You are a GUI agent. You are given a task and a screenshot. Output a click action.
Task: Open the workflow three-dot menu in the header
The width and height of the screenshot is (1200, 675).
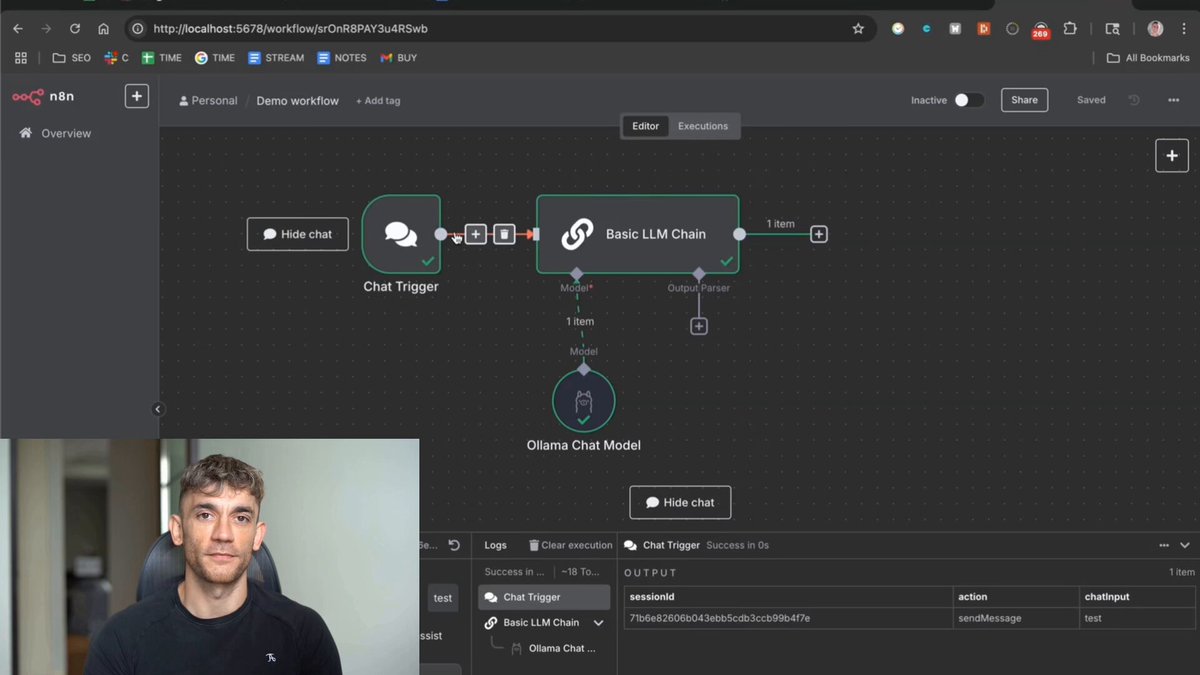point(1173,100)
